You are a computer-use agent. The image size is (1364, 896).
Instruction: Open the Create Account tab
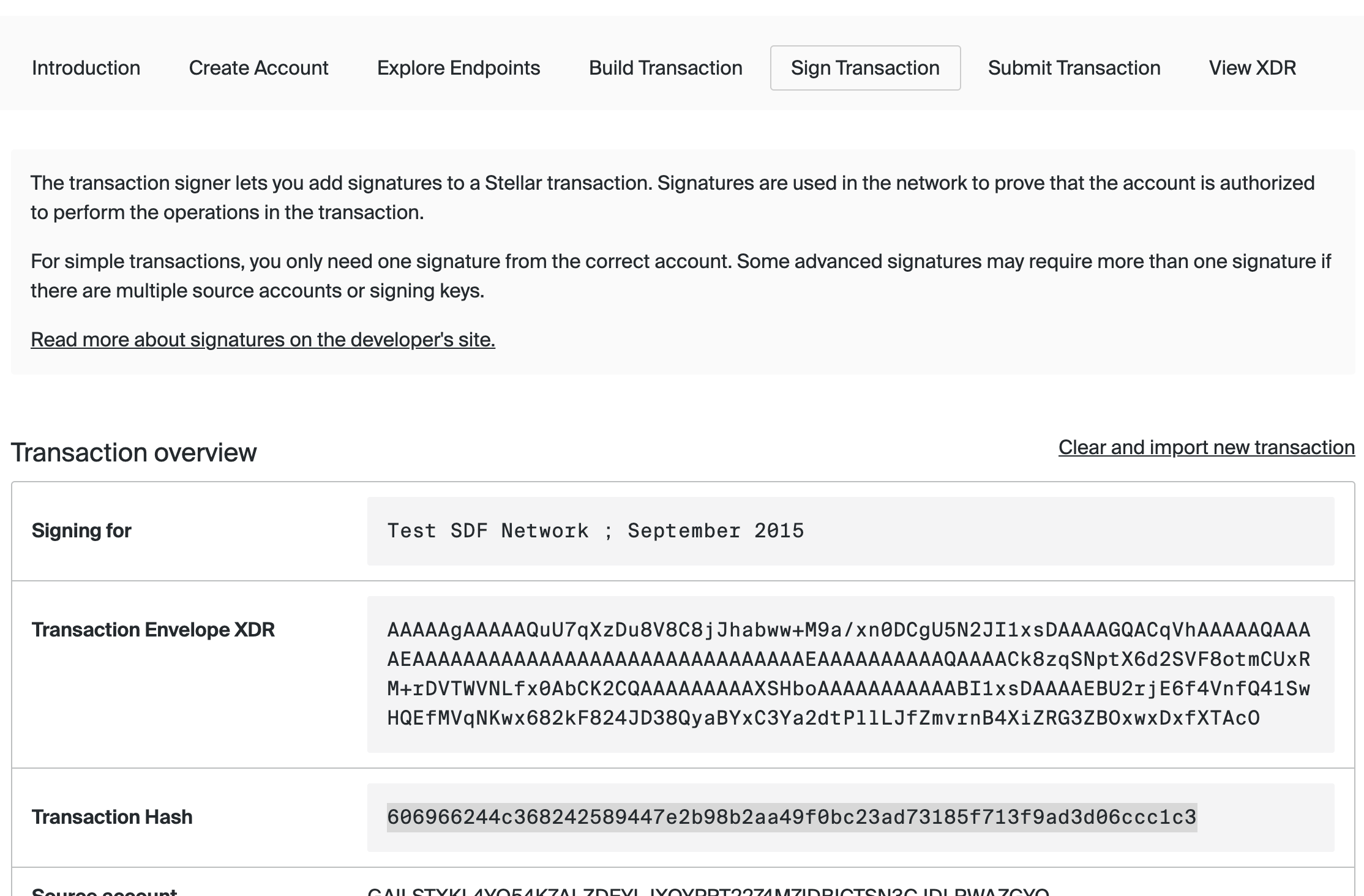coord(258,68)
